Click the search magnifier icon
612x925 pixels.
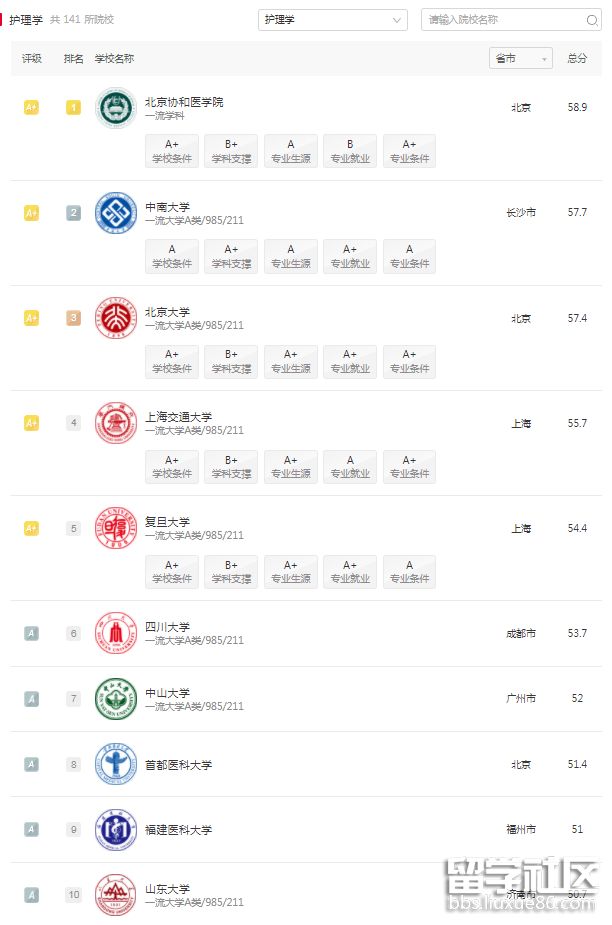tap(591, 20)
